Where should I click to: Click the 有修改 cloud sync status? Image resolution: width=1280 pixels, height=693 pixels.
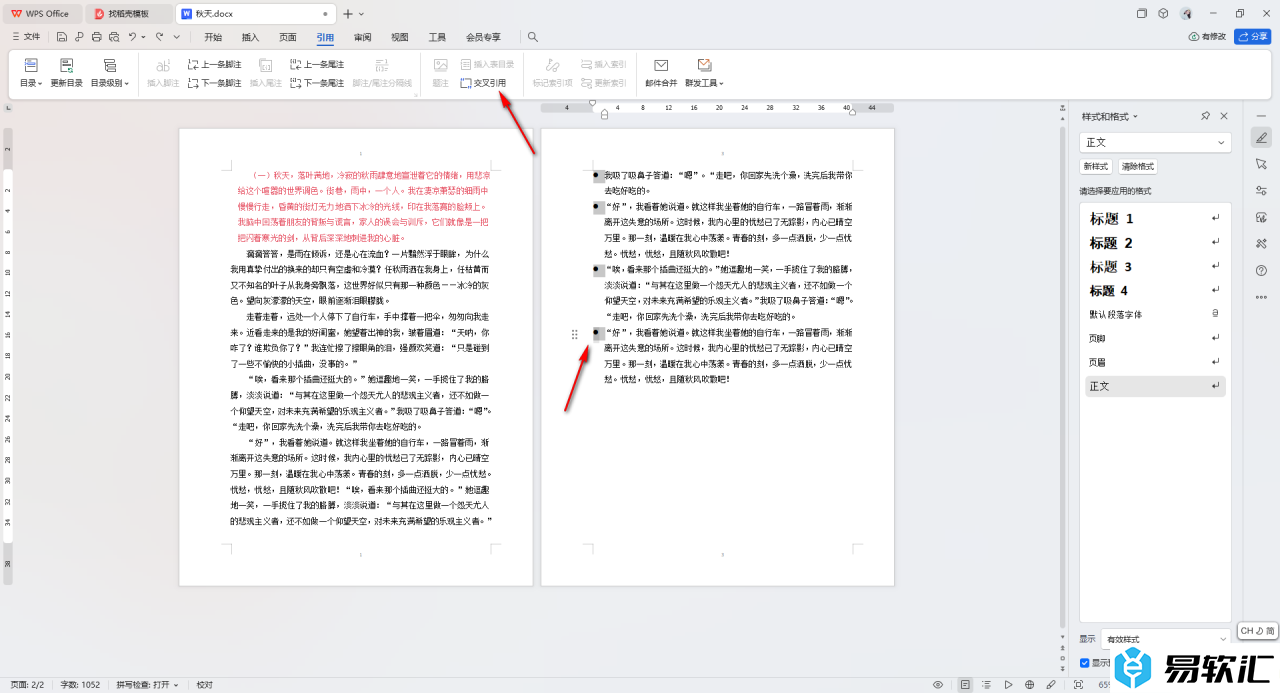(x=1207, y=37)
